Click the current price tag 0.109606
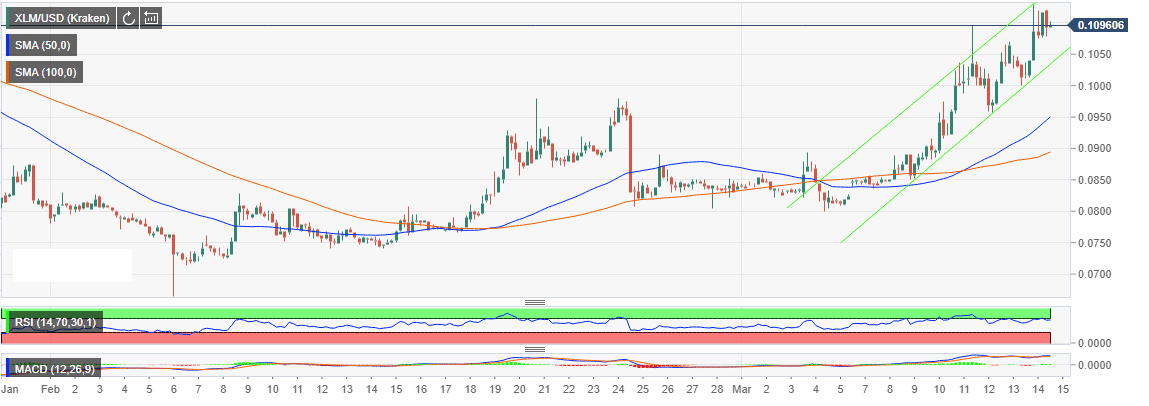Viewport: 1149px width, 406px height. (x=1100, y=25)
